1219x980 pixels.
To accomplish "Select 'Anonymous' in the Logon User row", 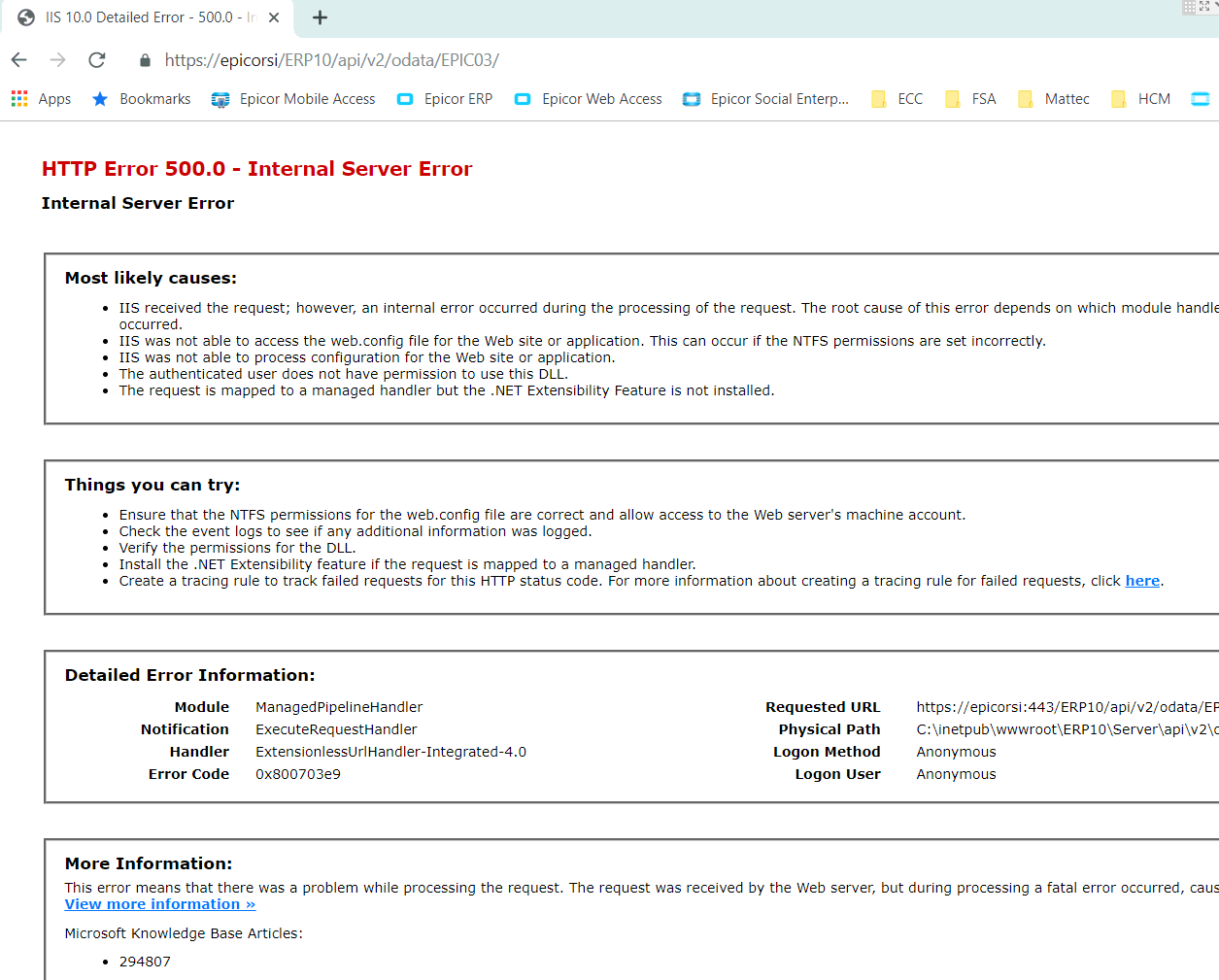I will click(956, 774).
